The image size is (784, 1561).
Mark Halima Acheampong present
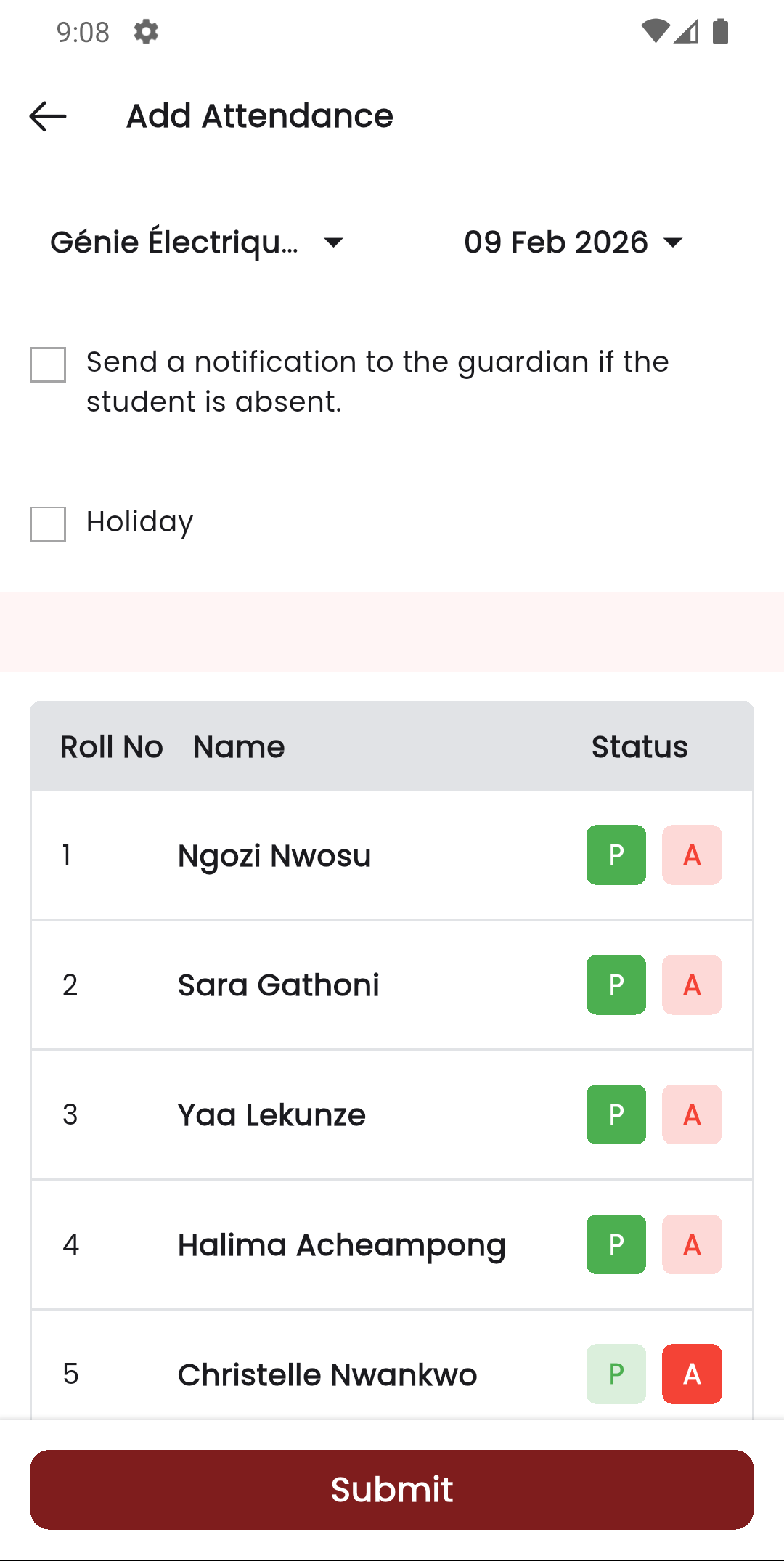[615, 1244]
